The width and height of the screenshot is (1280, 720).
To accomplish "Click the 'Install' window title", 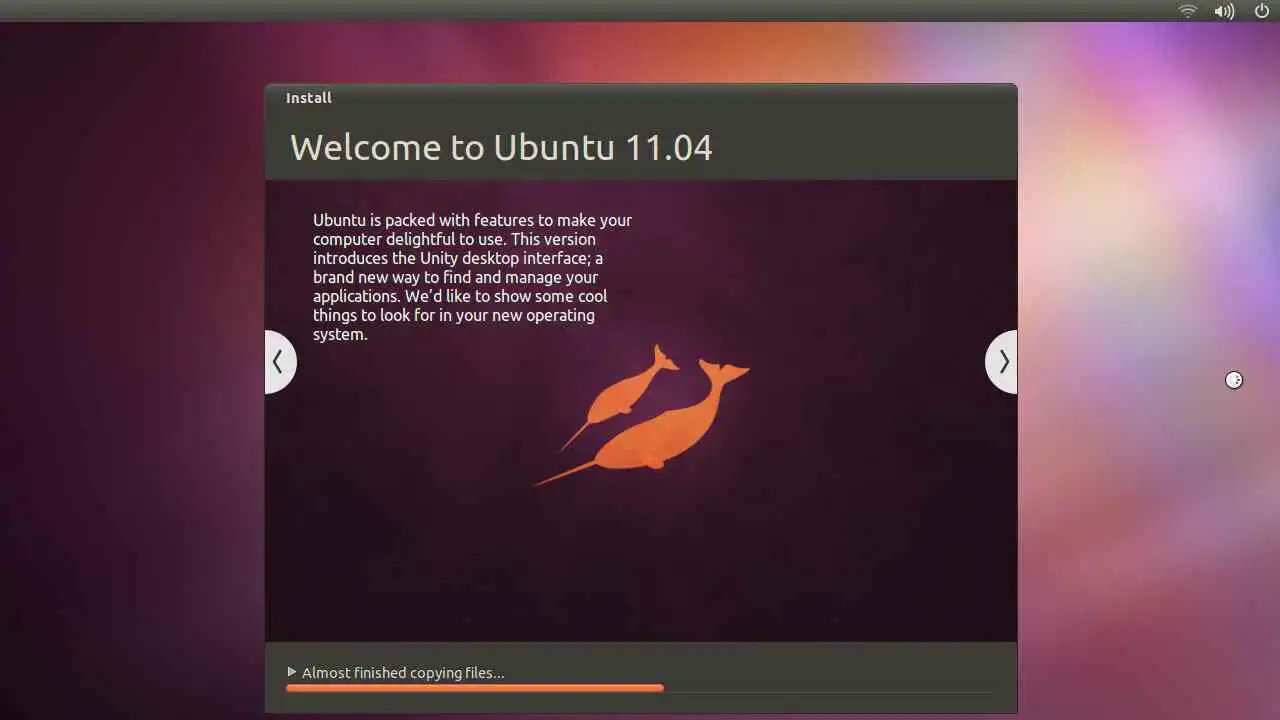I will [309, 98].
